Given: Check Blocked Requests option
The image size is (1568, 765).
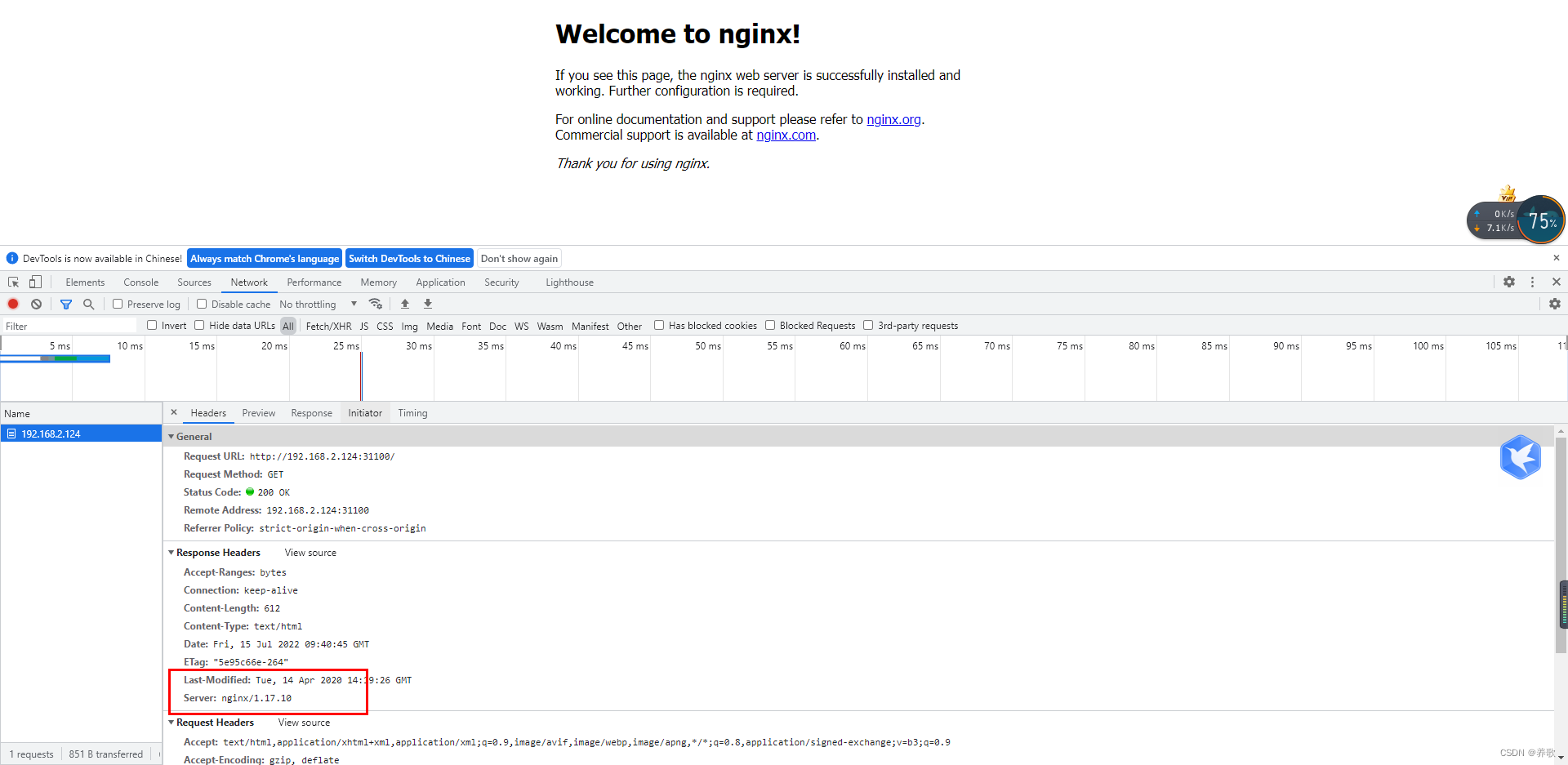Looking at the screenshot, I should (770, 325).
